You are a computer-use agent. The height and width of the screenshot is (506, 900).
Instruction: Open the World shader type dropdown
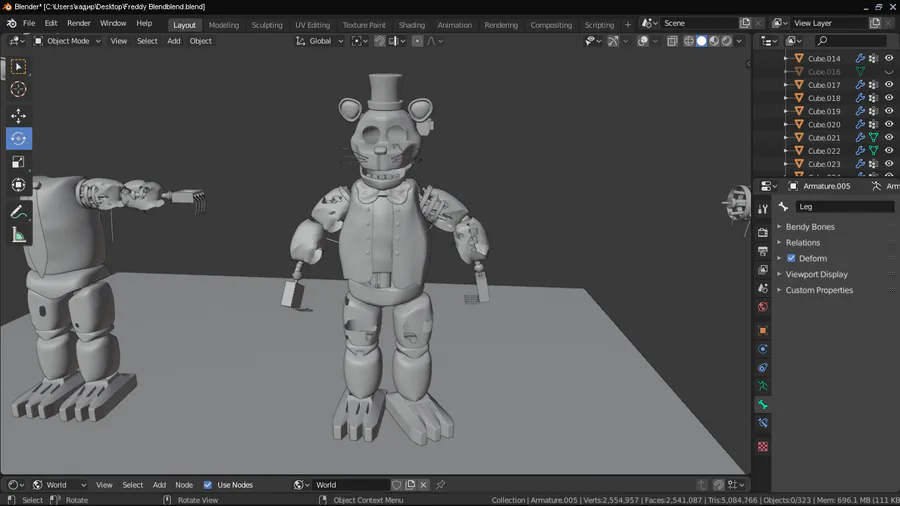coord(59,485)
